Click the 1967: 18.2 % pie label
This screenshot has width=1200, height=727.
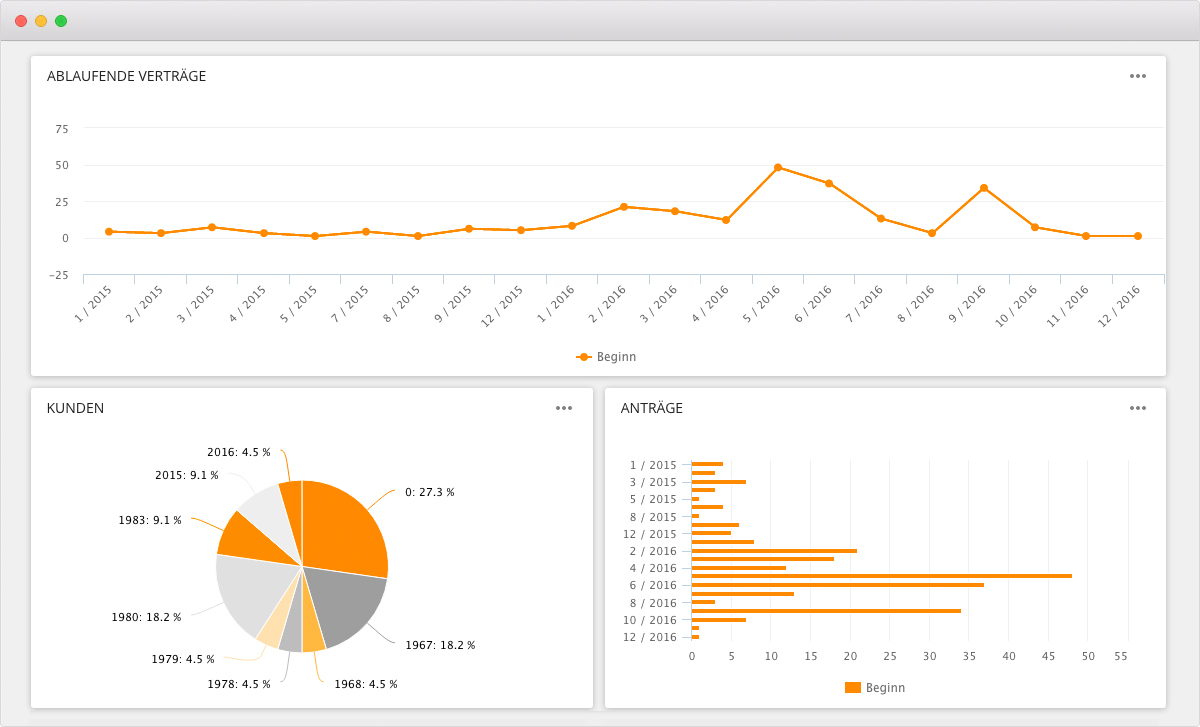click(x=440, y=645)
